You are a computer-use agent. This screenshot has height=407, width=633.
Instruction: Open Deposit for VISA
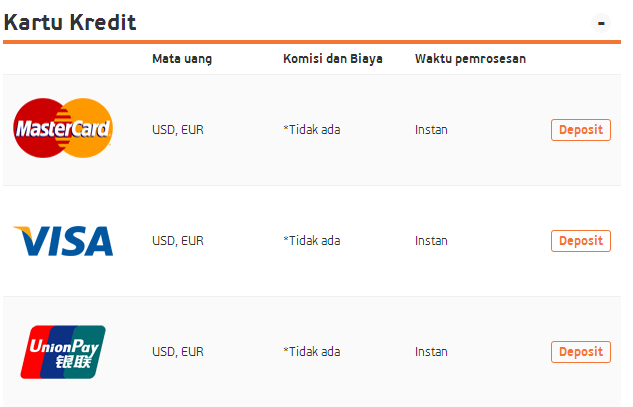(x=581, y=241)
